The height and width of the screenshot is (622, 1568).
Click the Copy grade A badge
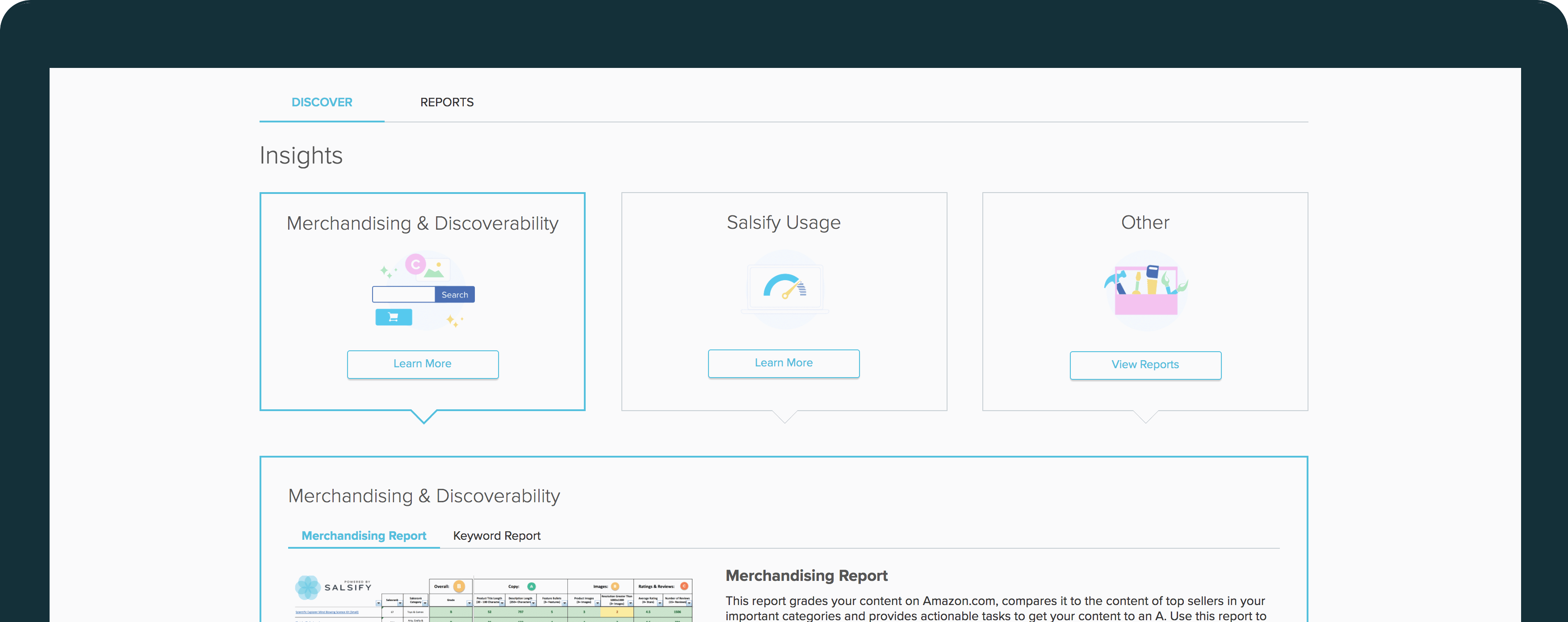(532, 586)
